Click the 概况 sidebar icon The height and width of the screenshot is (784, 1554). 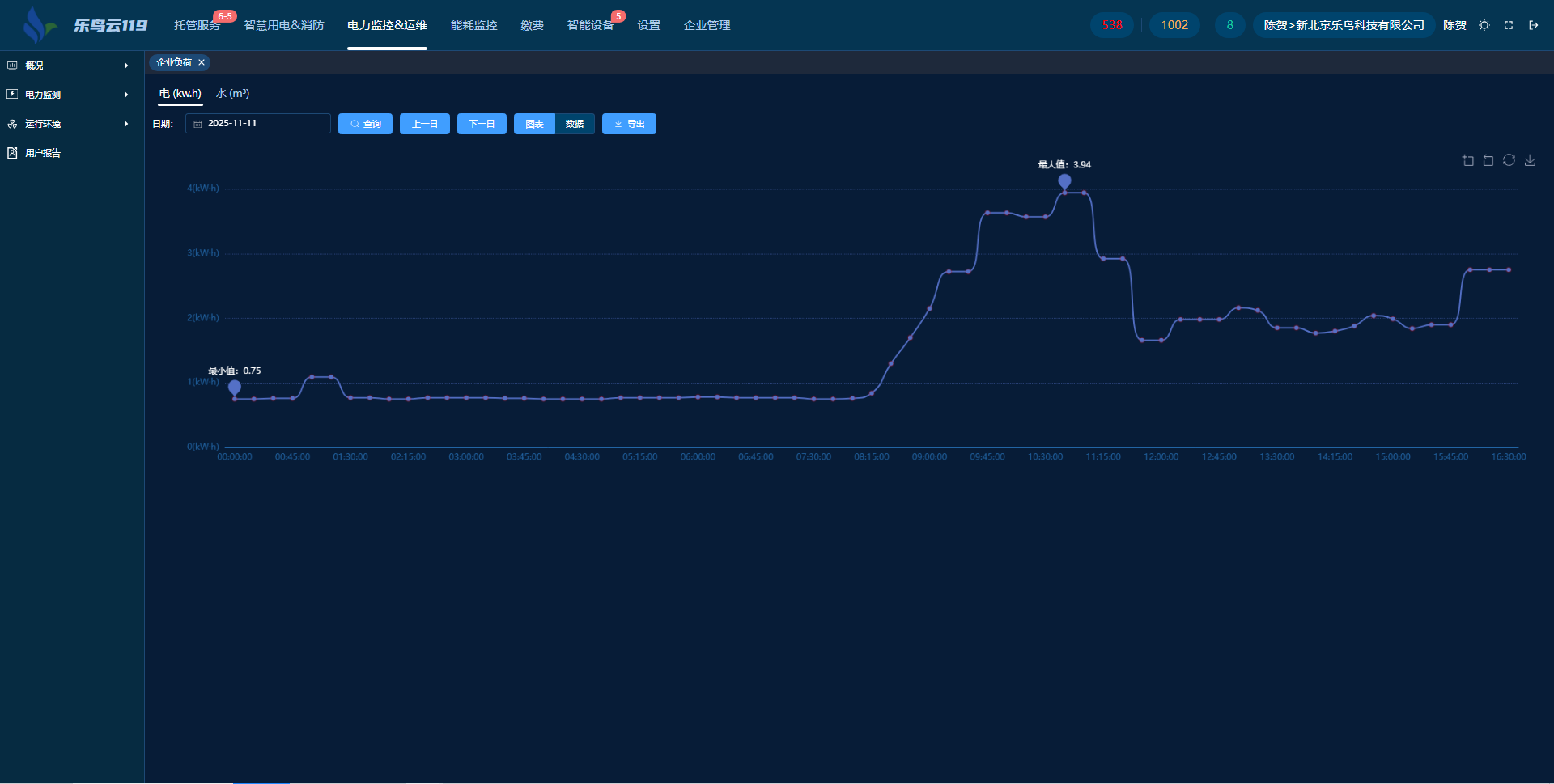point(12,66)
